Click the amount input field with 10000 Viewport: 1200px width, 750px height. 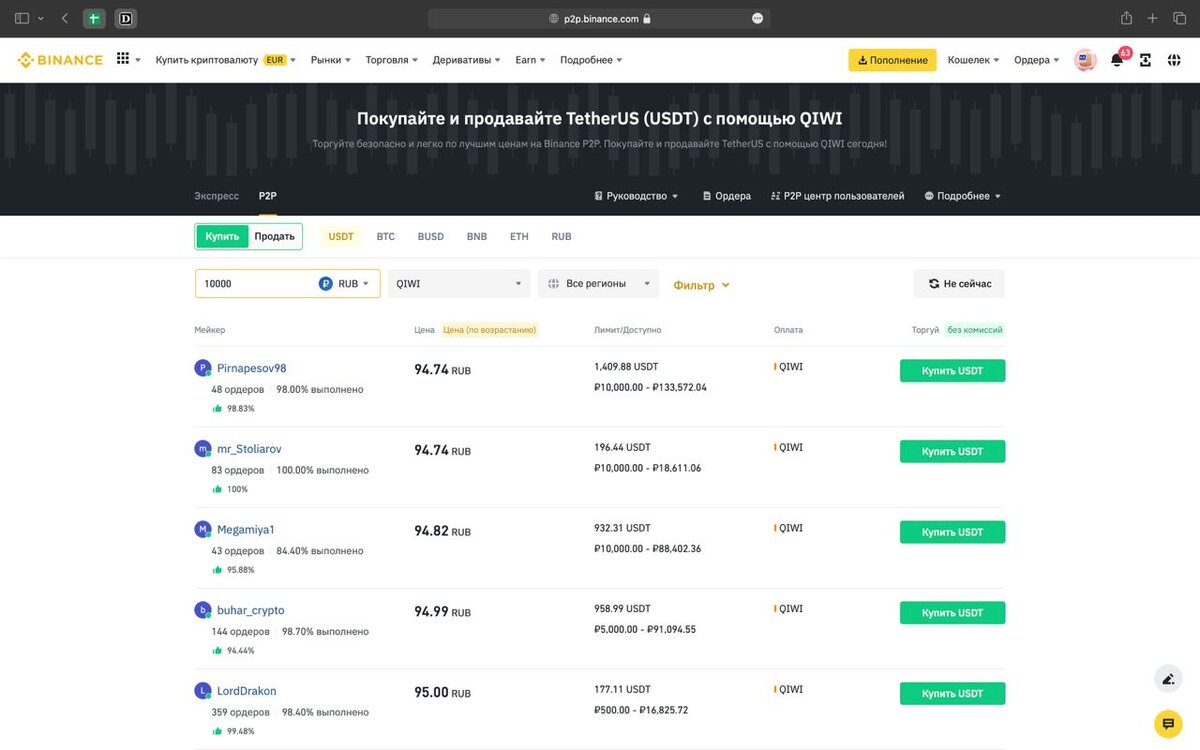[255, 284]
